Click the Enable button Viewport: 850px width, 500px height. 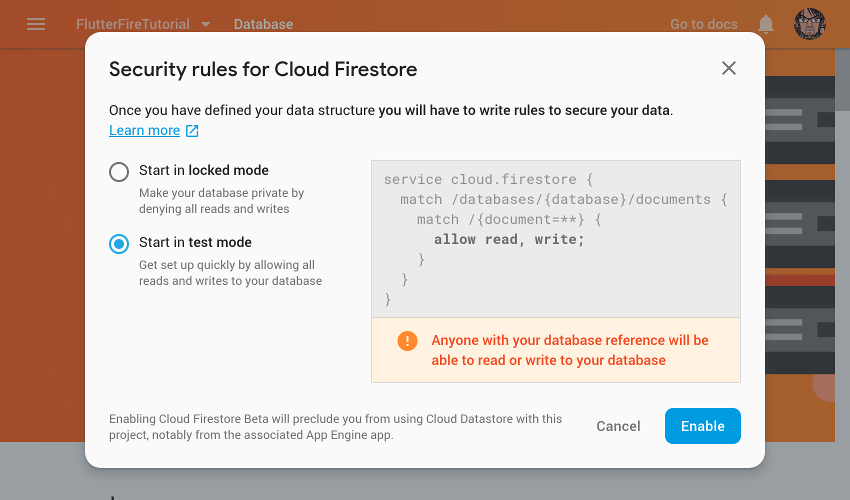703,426
